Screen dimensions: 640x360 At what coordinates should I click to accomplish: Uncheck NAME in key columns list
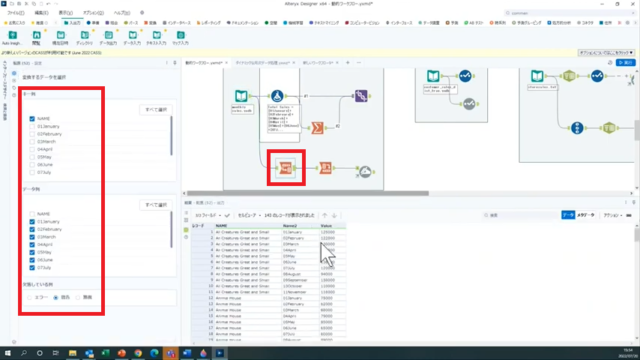click(32, 119)
